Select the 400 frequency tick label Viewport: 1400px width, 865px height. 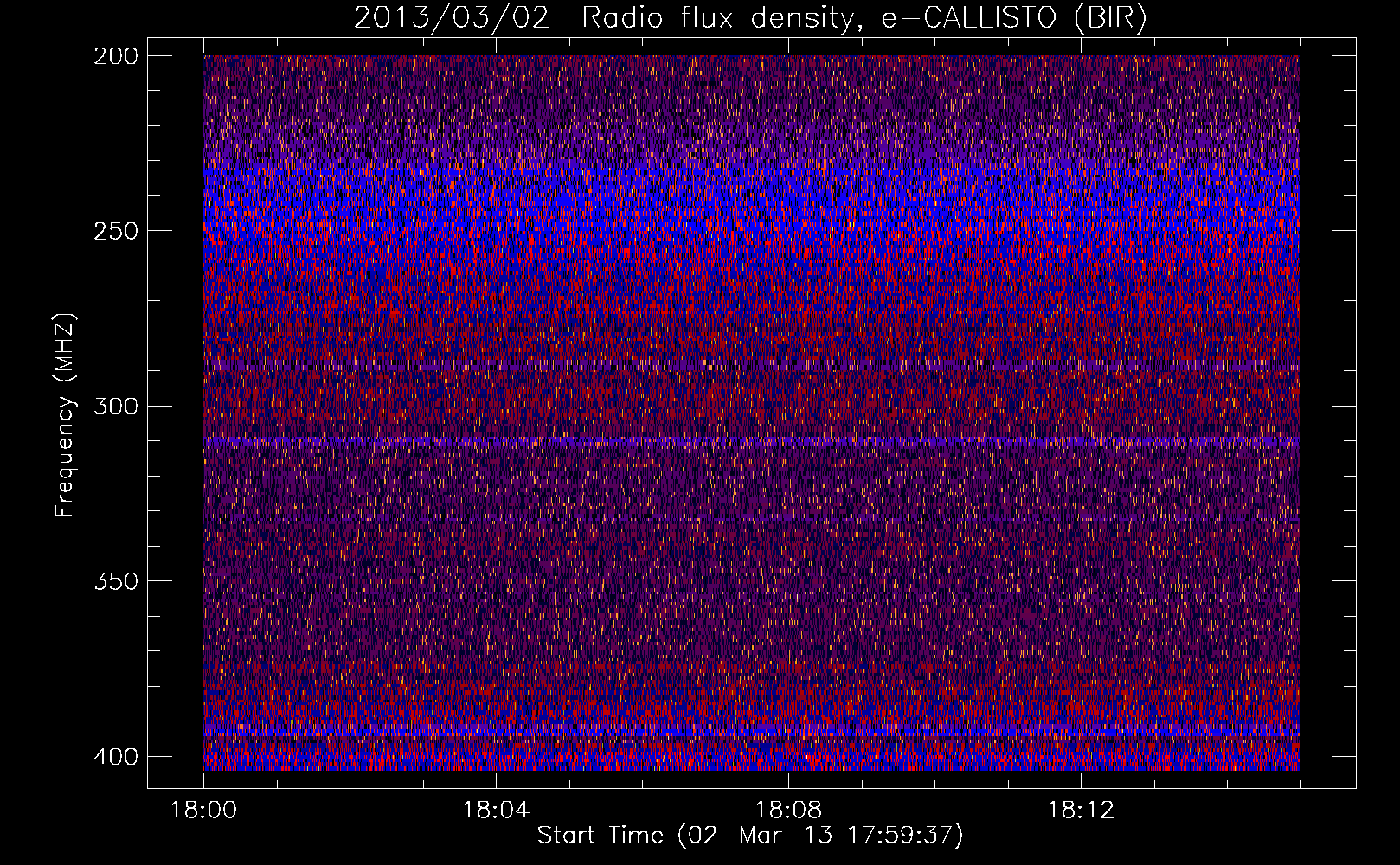coord(115,757)
